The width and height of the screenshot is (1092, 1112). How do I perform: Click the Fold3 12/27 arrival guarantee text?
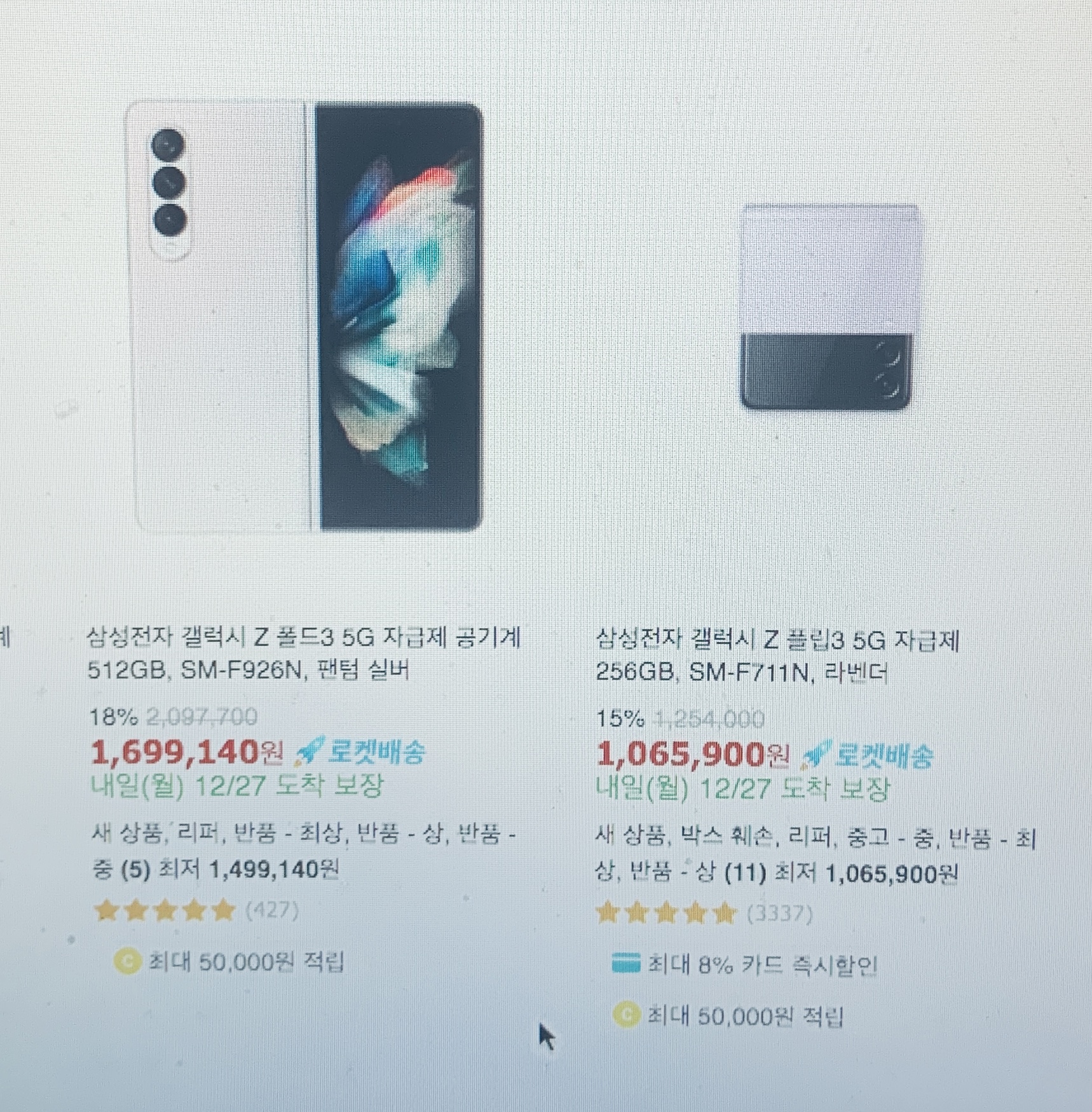(x=237, y=786)
